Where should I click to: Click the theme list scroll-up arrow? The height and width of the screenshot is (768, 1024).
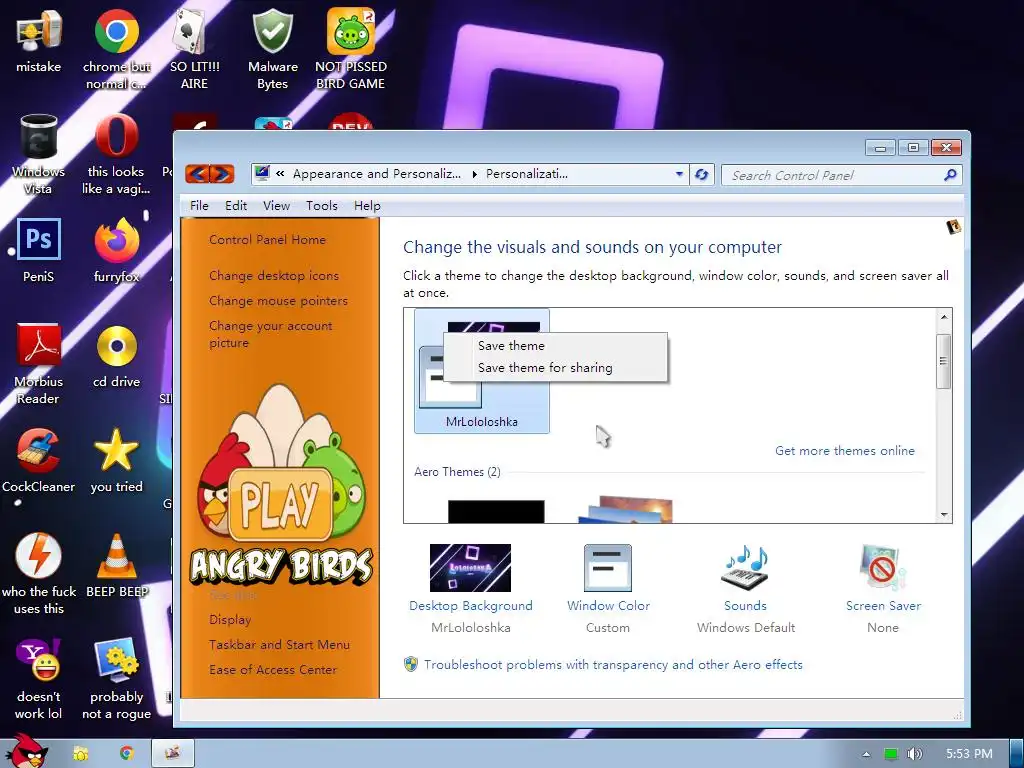tap(944, 317)
